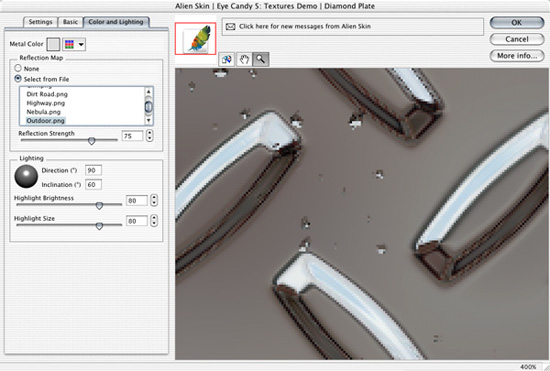Click the Highlight Size stepper arrows
The width and height of the screenshot is (550, 371).
(x=154, y=221)
